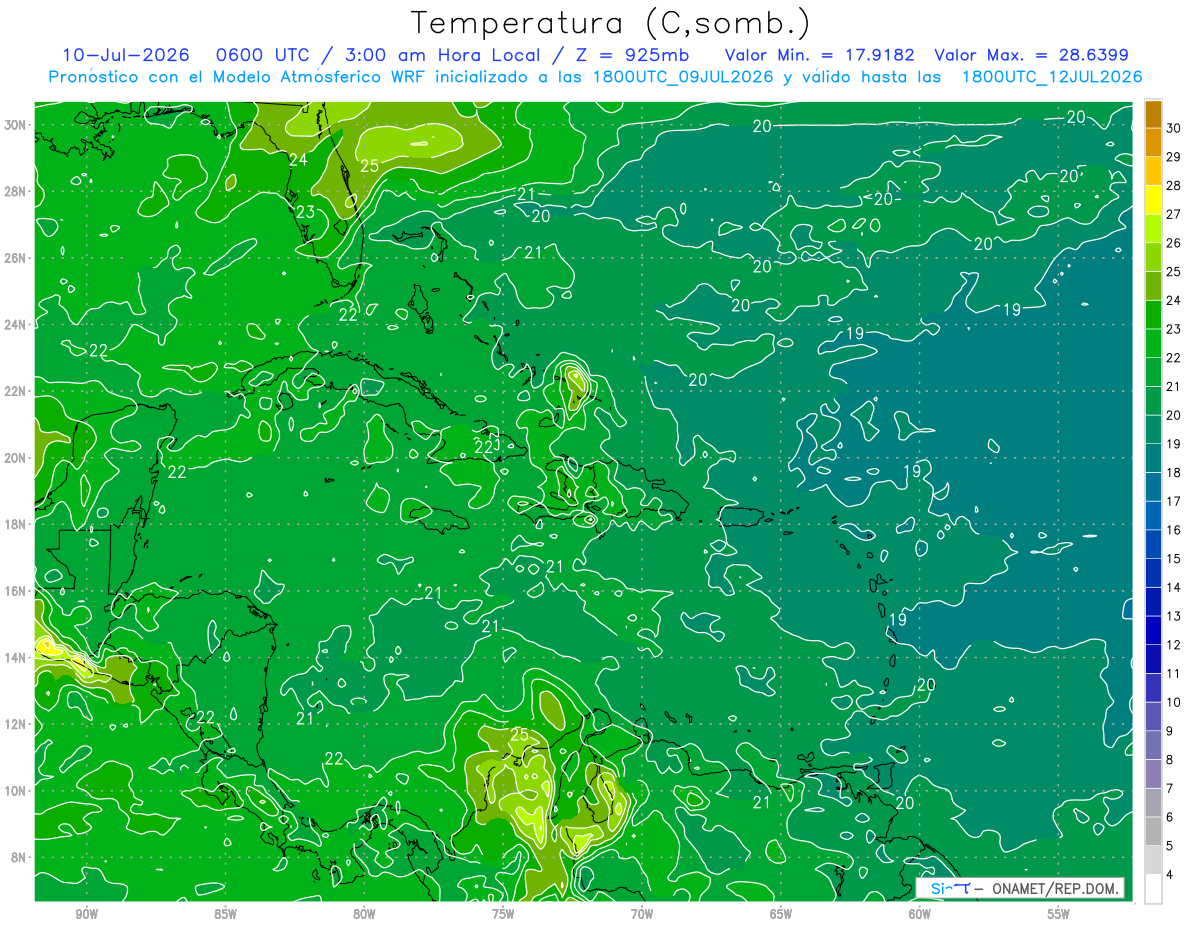The width and height of the screenshot is (1200, 927).
Task: Click the "25" contour label east of Florida
Action: [370, 166]
